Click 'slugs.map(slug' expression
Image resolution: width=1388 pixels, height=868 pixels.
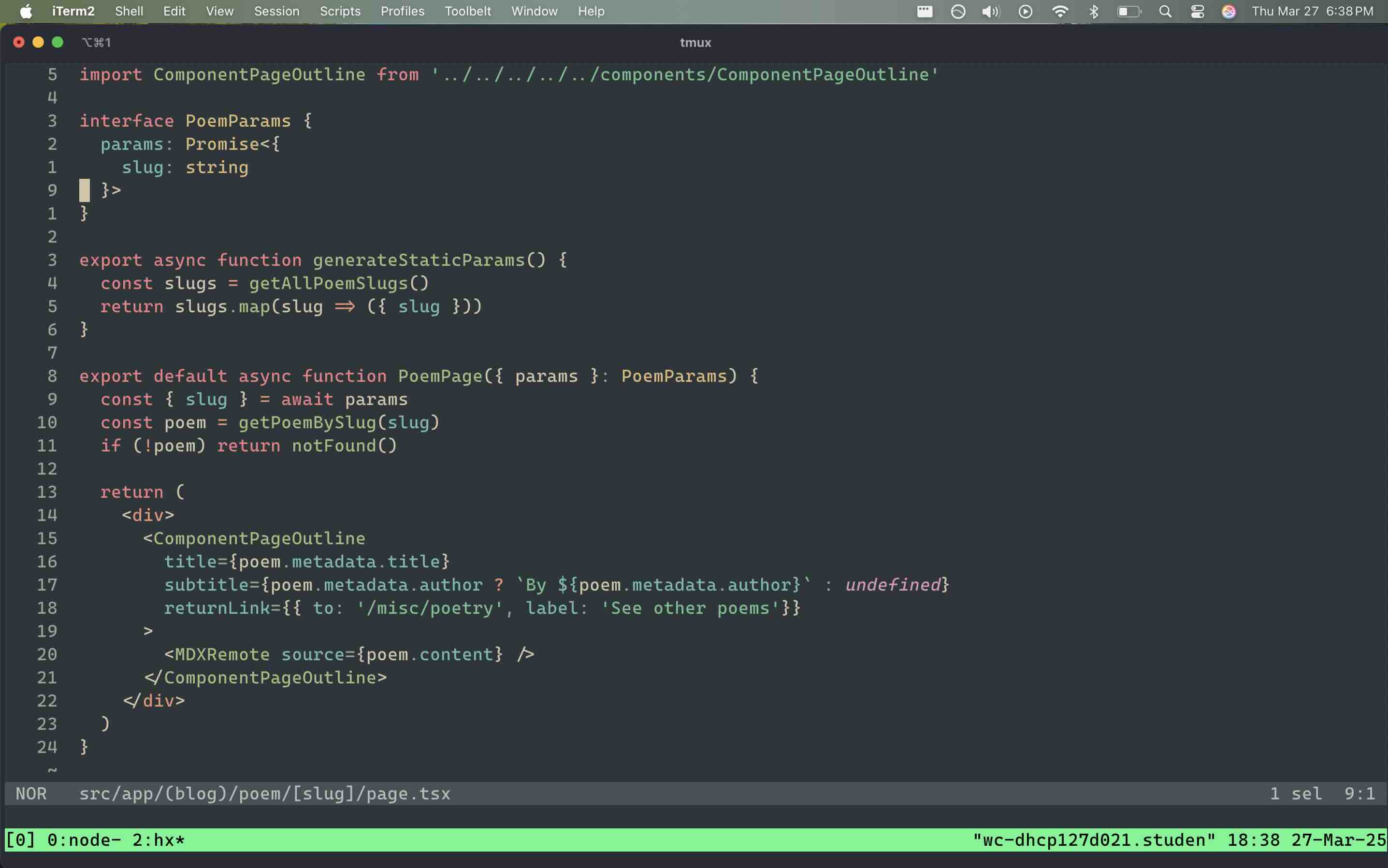click(249, 306)
